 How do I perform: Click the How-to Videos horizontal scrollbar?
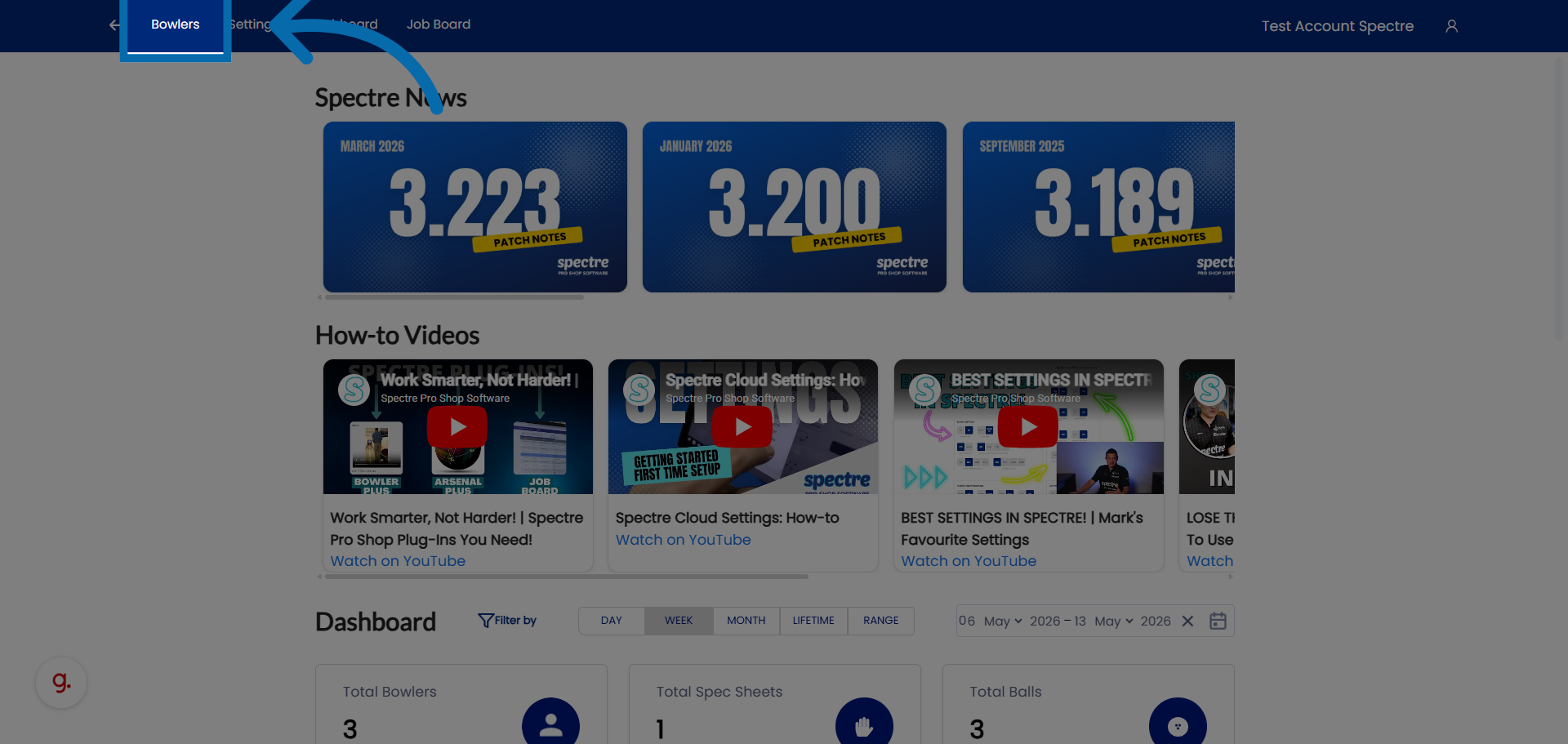(567, 577)
